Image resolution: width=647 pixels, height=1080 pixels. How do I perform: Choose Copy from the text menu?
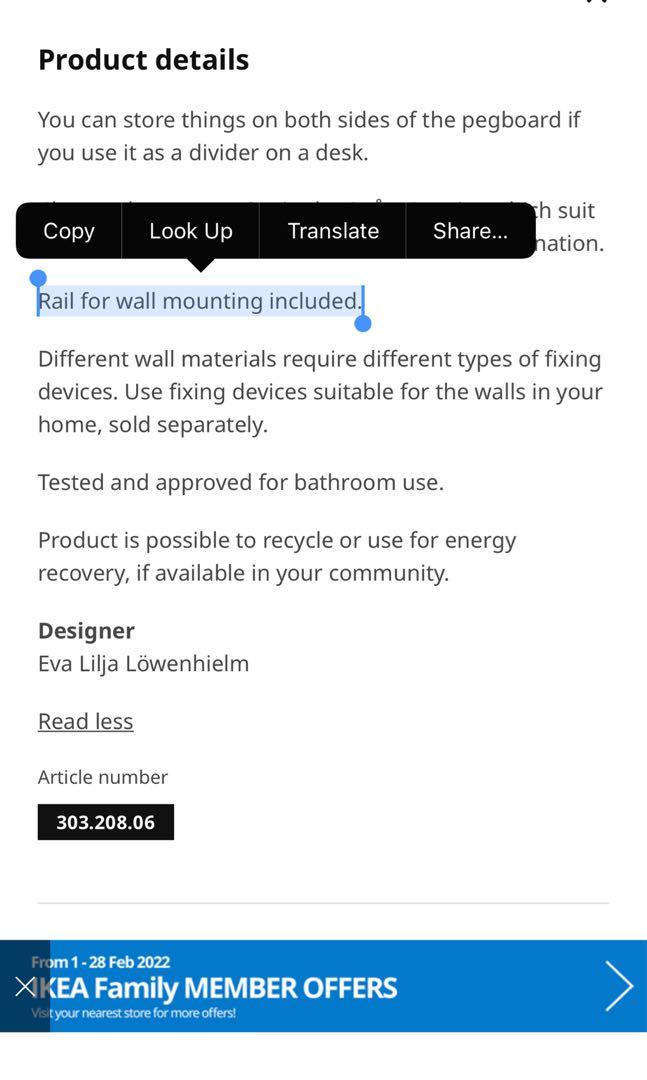[69, 231]
